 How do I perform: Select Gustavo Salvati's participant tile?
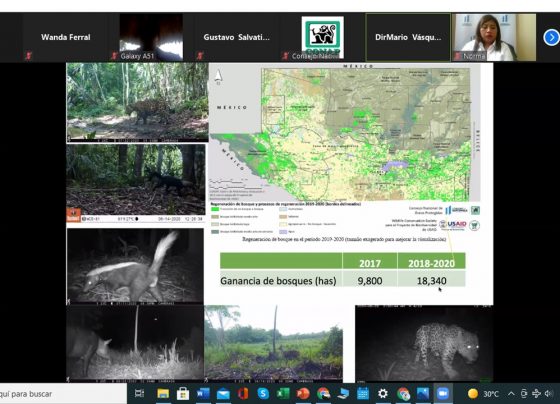(x=236, y=38)
